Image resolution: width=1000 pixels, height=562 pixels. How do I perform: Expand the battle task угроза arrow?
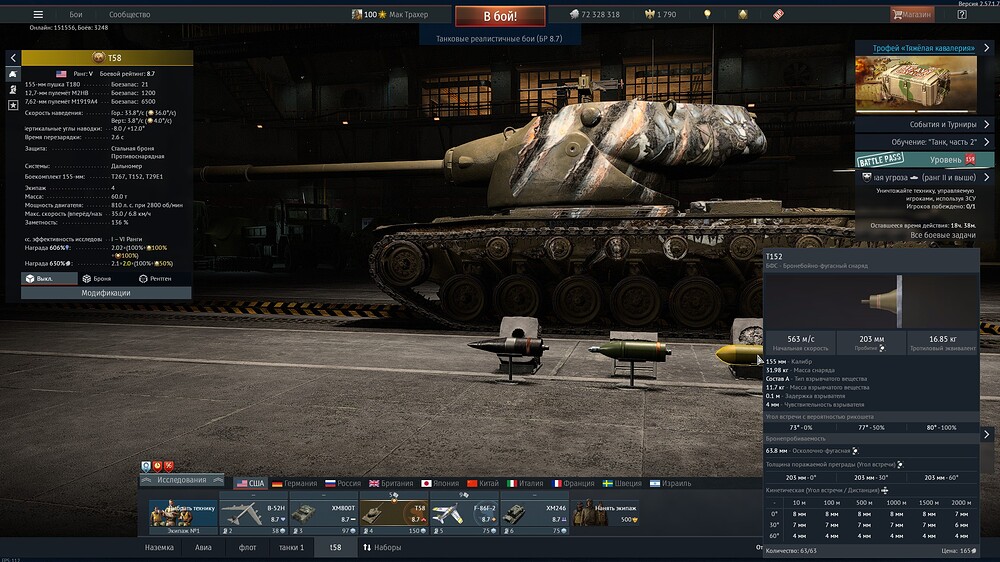click(x=987, y=177)
